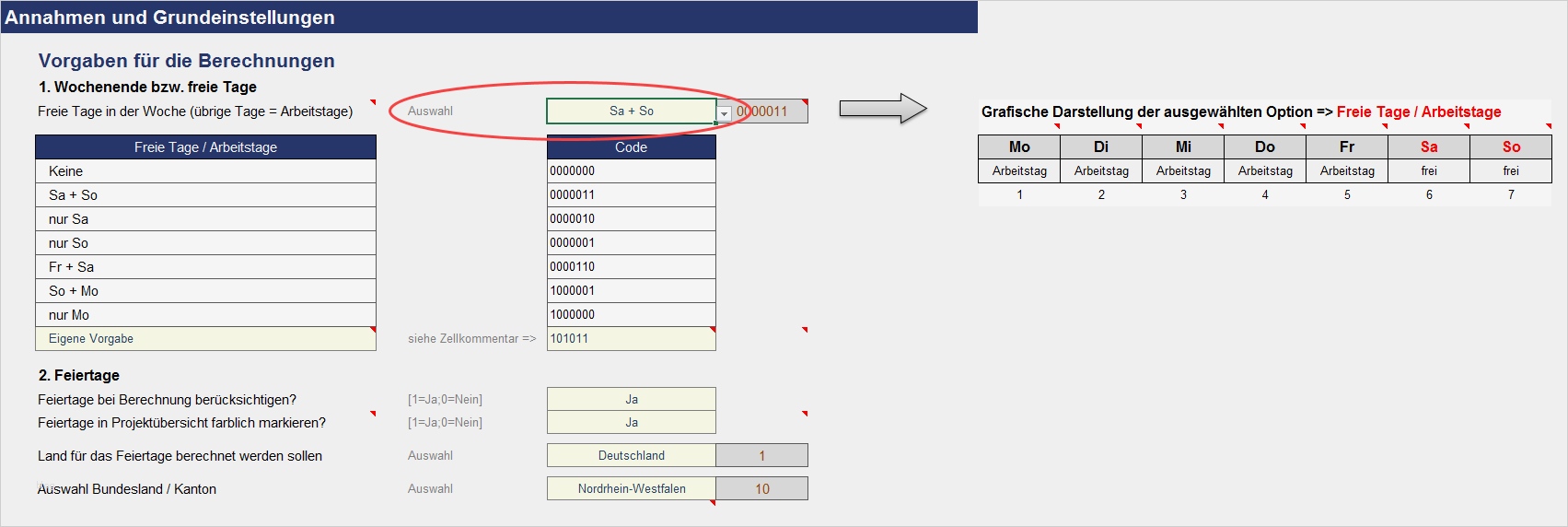
Task: Click the 'Freie Tage / Arbeitstage' table header
Action: coord(205,146)
